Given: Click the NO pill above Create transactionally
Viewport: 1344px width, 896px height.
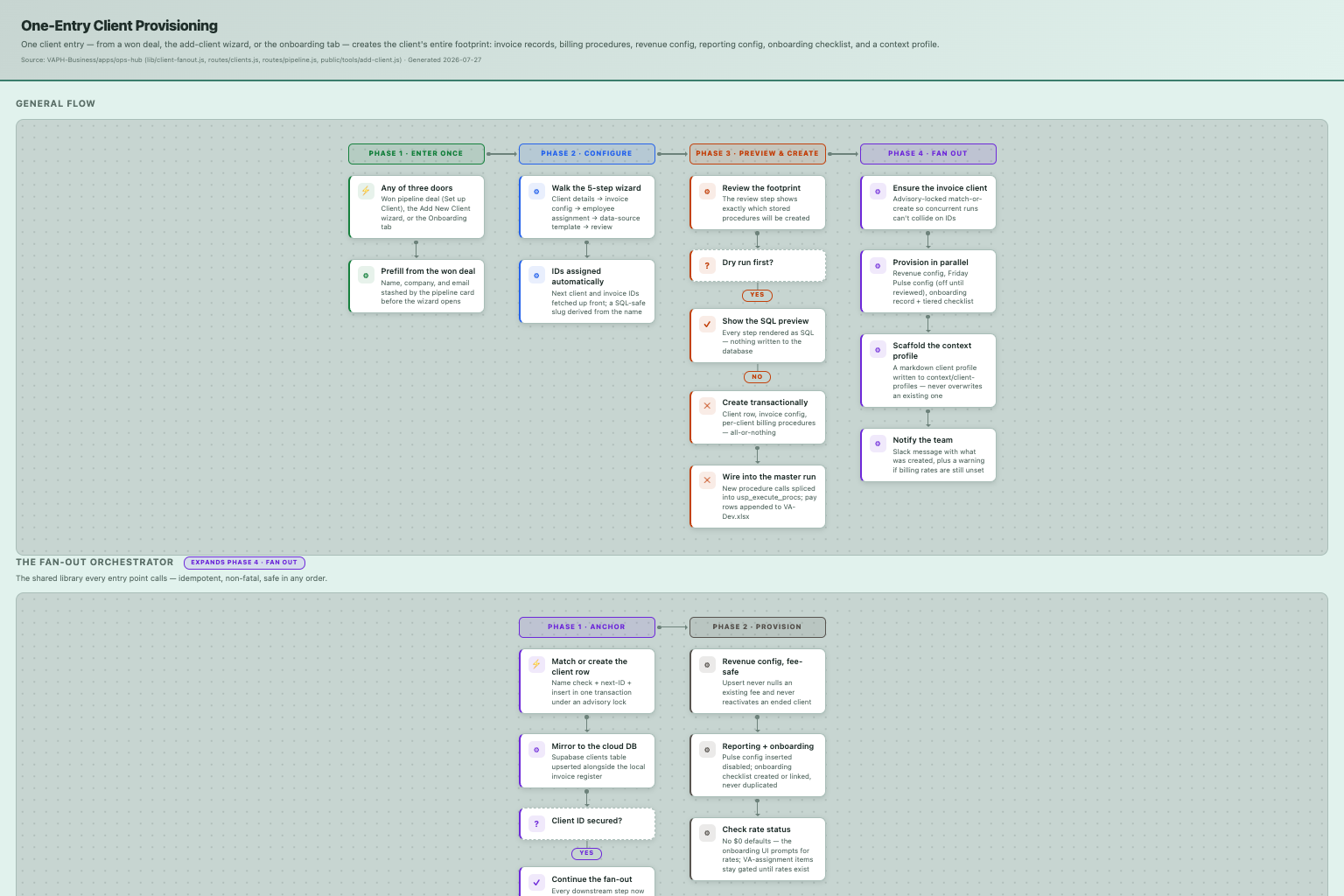Looking at the screenshot, I should tap(758, 377).
